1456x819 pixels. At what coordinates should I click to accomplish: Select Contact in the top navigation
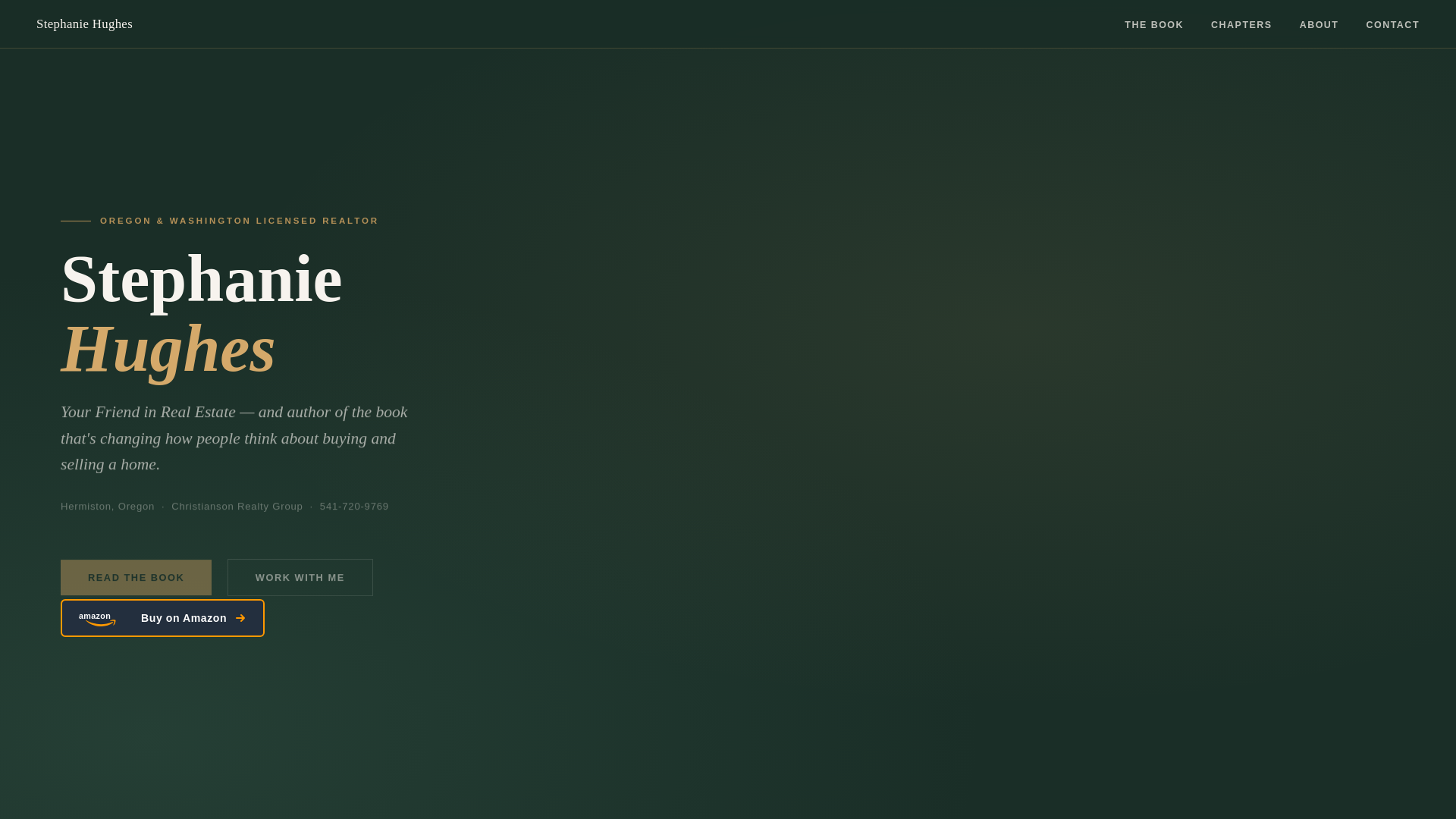pos(1392,25)
